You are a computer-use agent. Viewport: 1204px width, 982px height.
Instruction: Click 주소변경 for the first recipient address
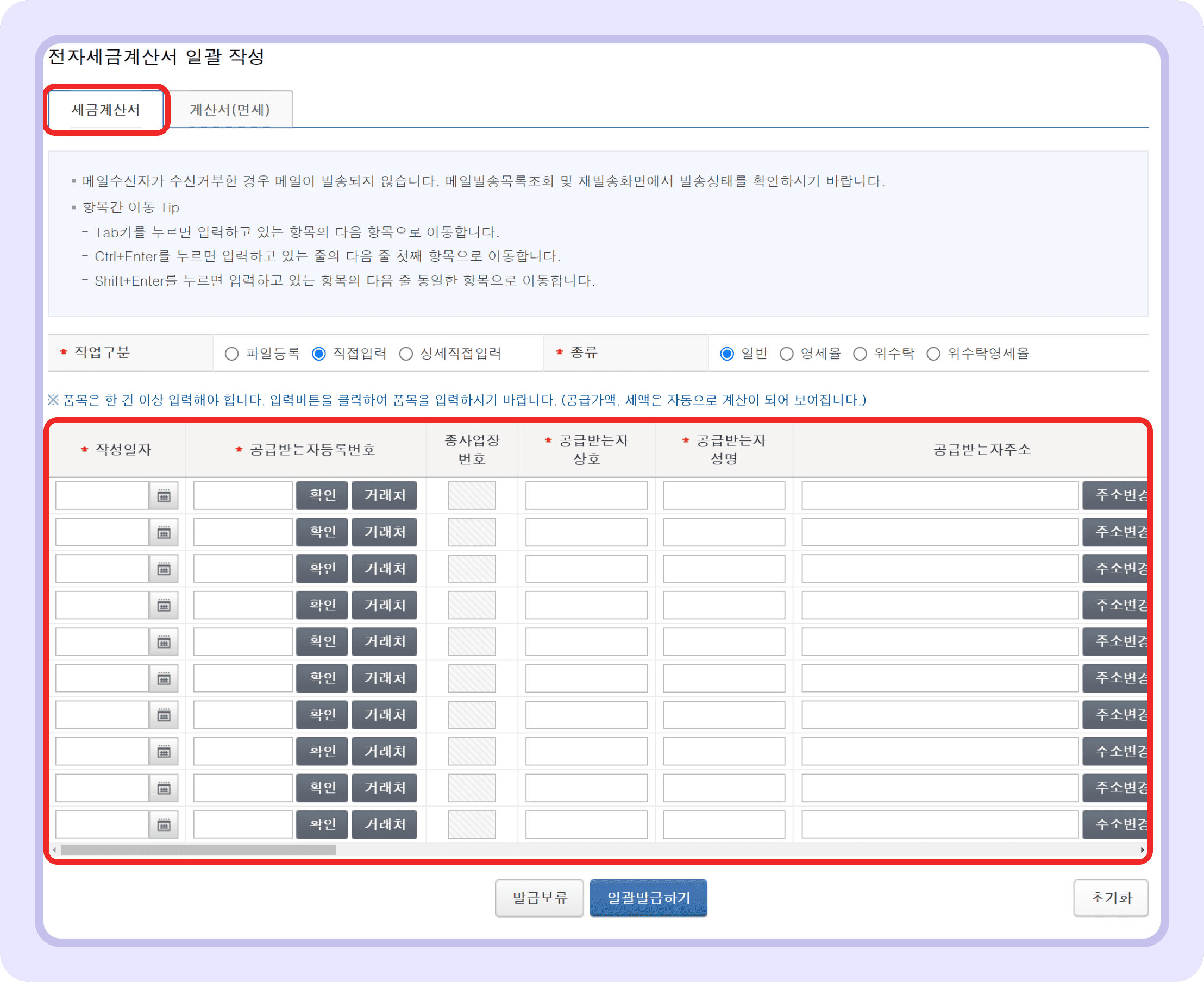click(1116, 495)
